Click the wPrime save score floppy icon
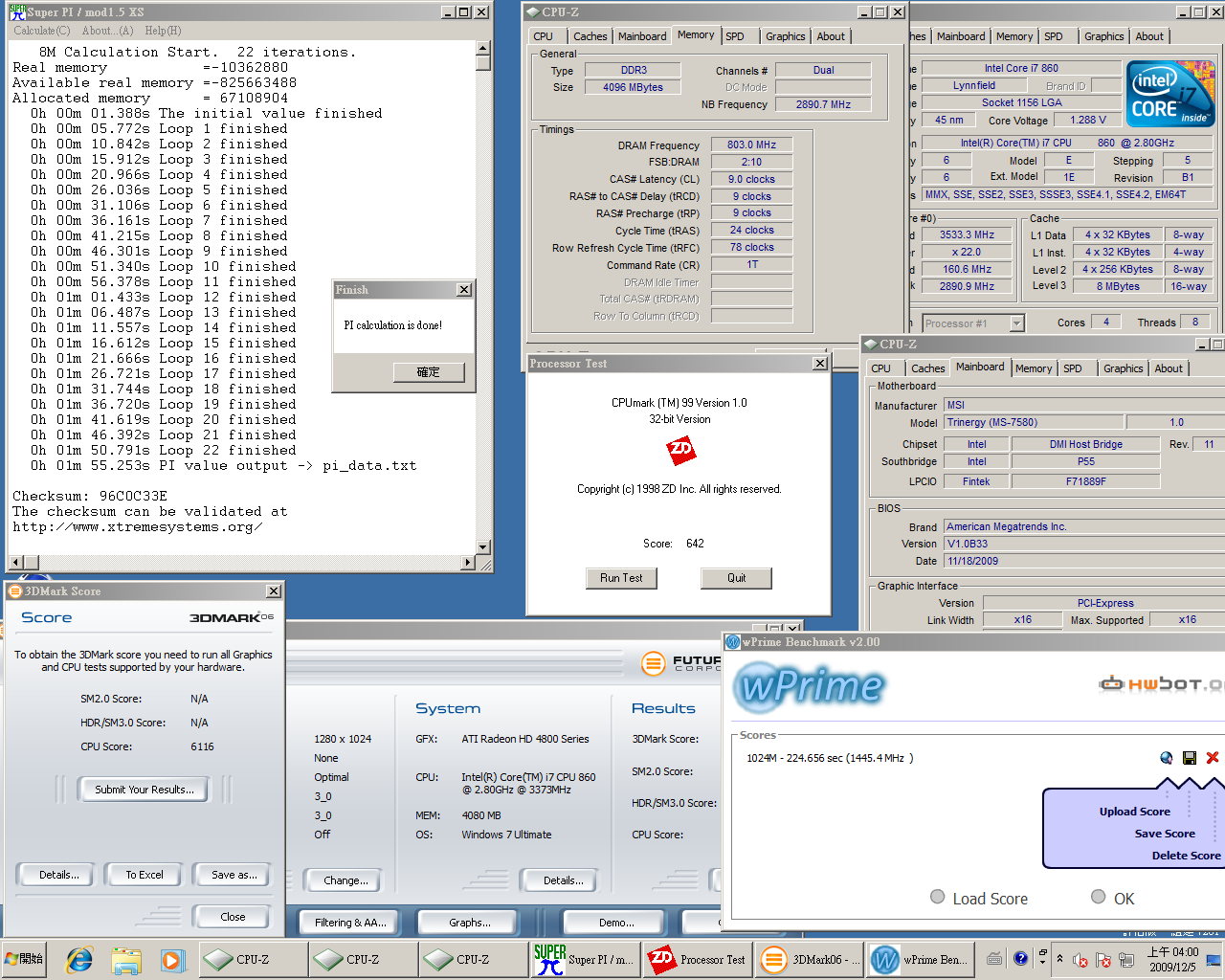This screenshot has width=1225, height=980. point(1190,758)
